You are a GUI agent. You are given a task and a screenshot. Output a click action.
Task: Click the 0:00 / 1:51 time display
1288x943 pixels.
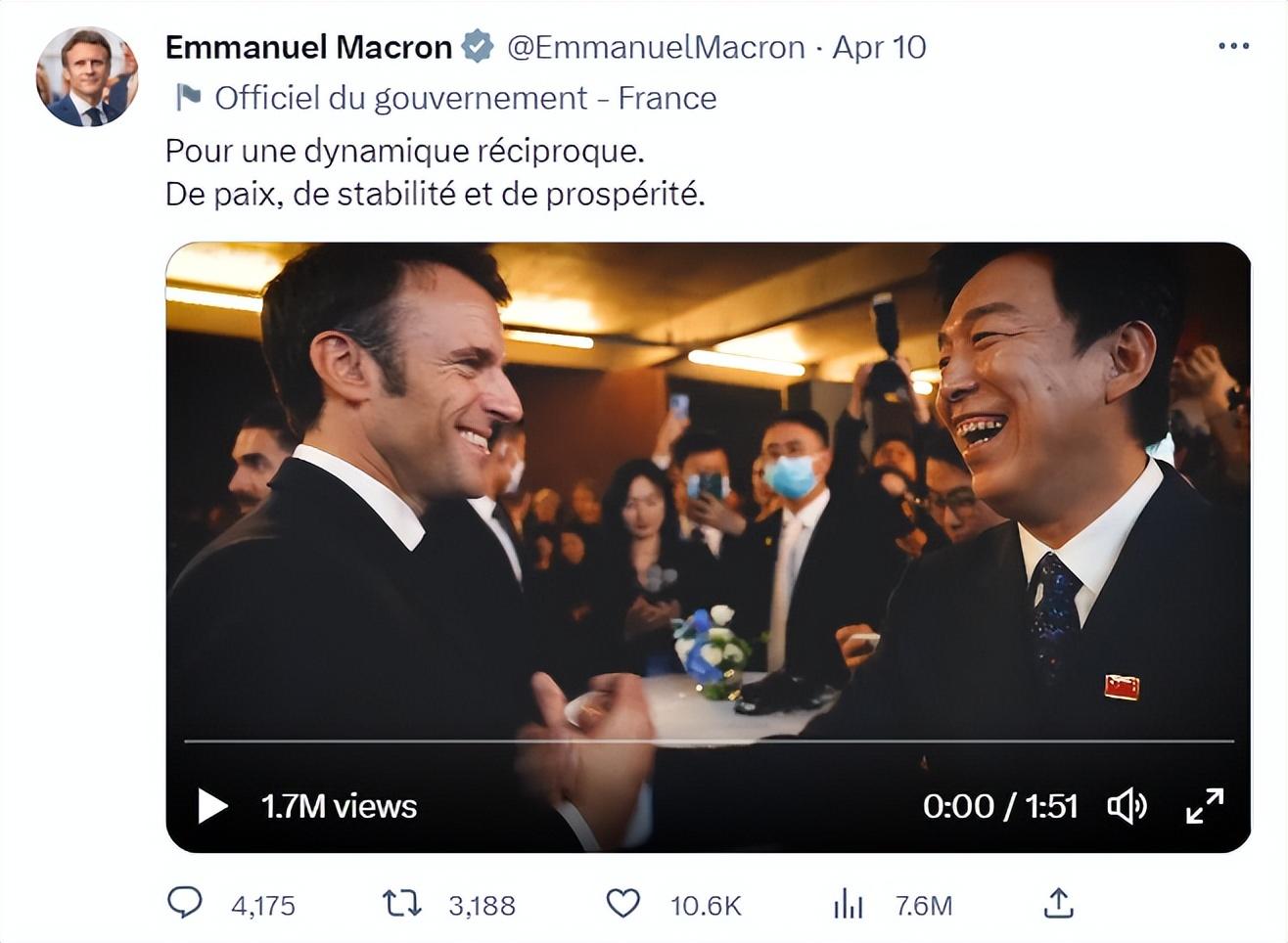1000,806
